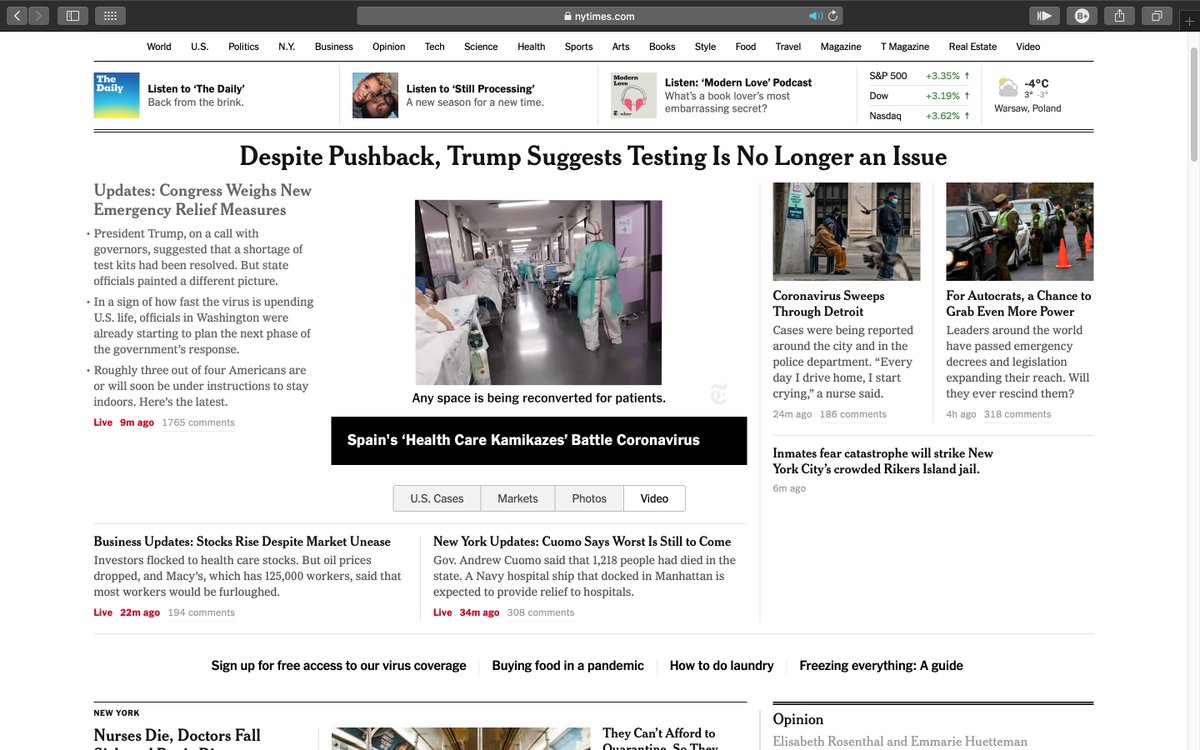Click the Modern Love podcast thumbnail
This screenshot has height=750, width=1200.
tap(634, 95)
